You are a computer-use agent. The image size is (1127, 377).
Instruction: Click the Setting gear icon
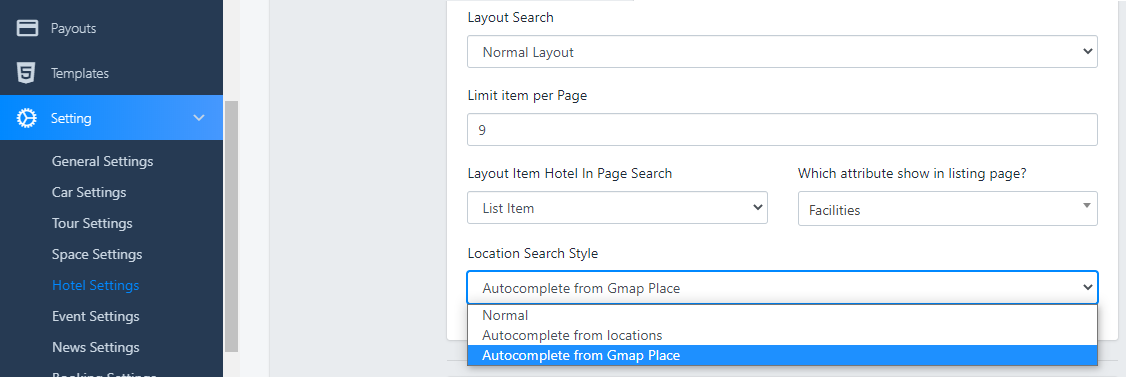point(27,118)
